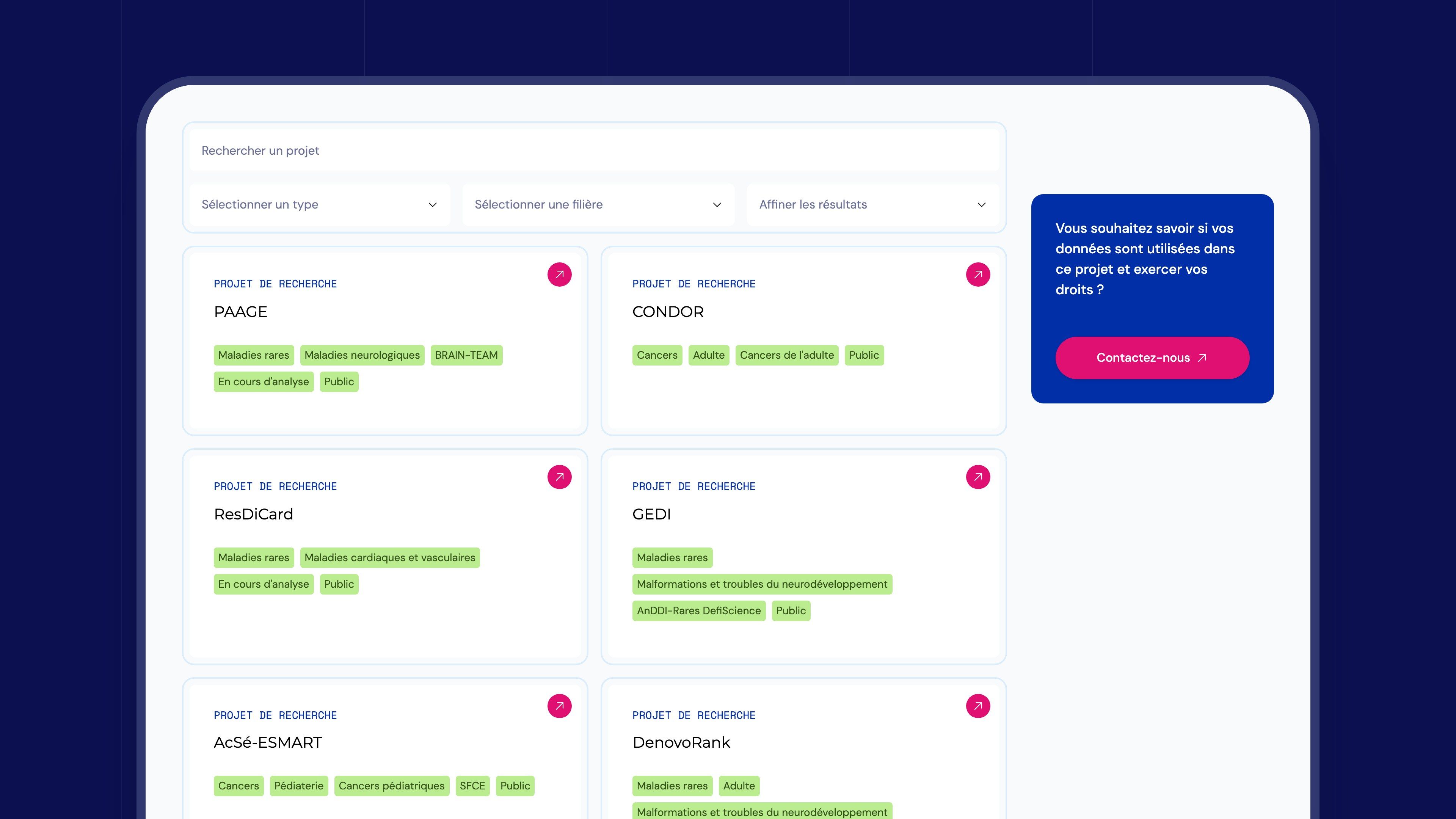Click Public tag on ResDiCard card

click(339, 584)
